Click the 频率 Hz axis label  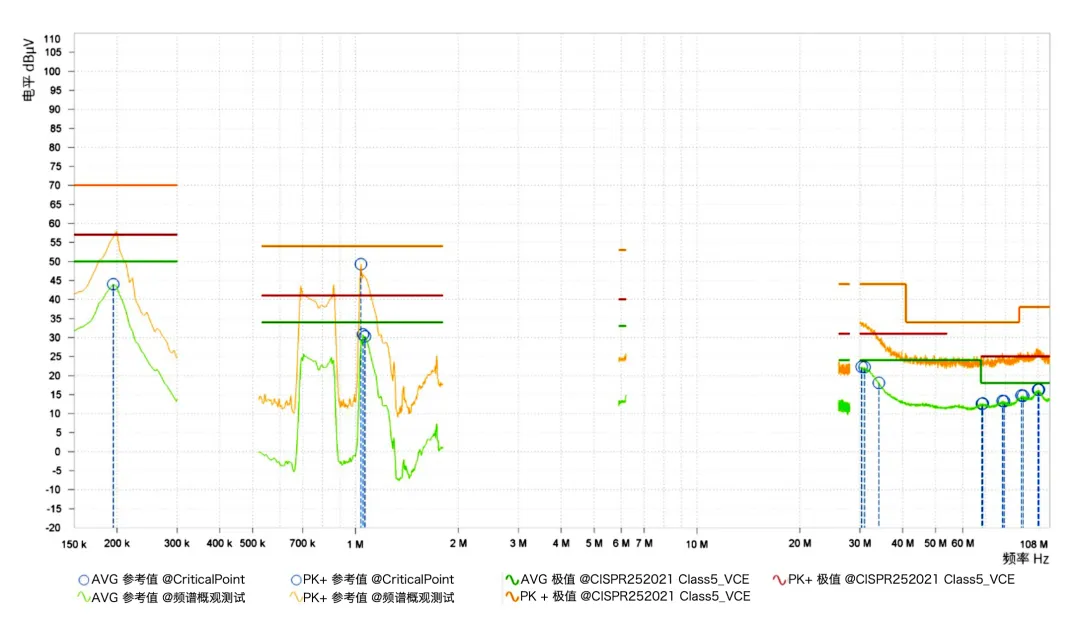coord(1026,558)
